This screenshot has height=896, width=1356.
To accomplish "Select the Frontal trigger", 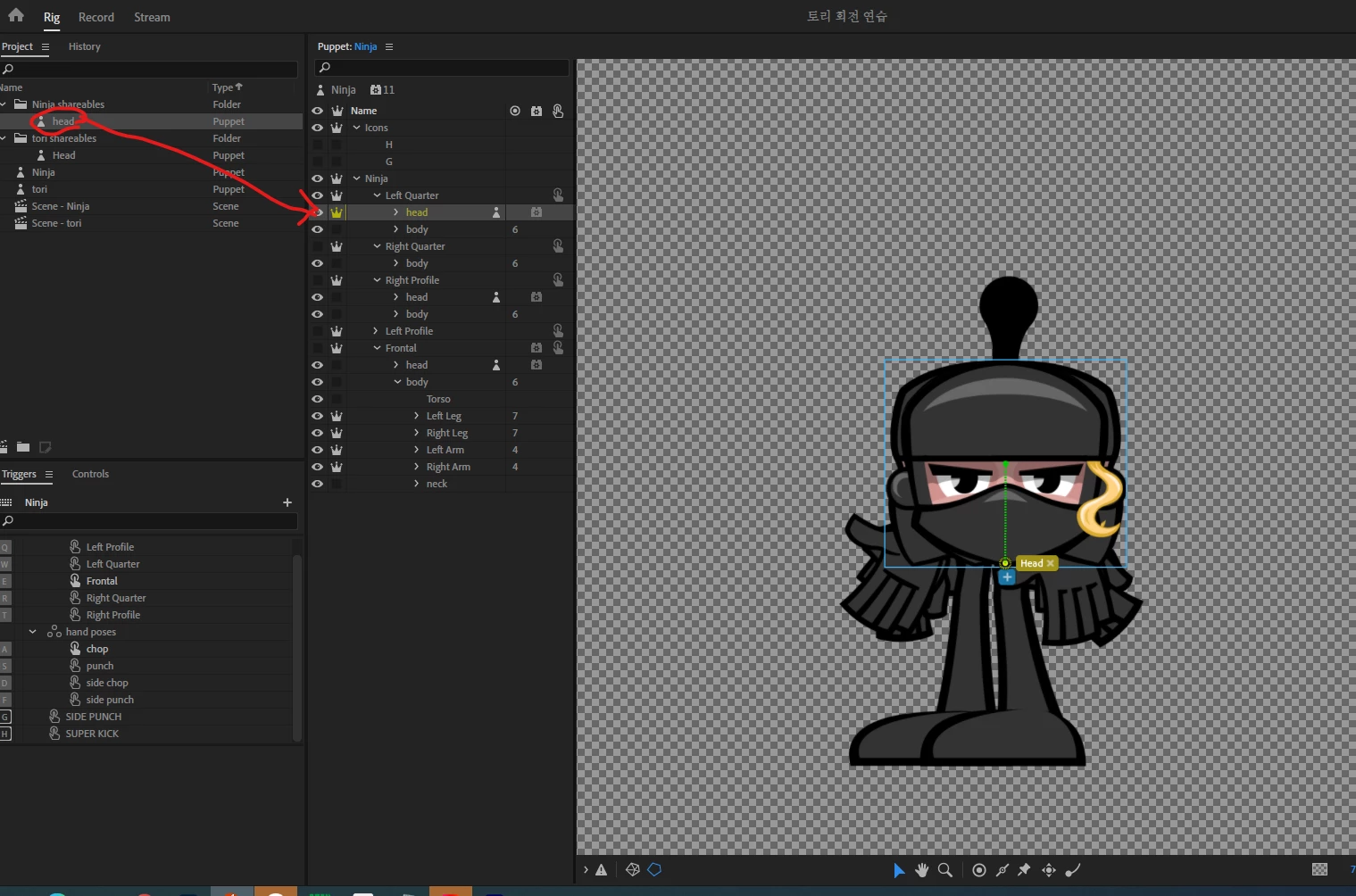I will (x=102, y=581).
